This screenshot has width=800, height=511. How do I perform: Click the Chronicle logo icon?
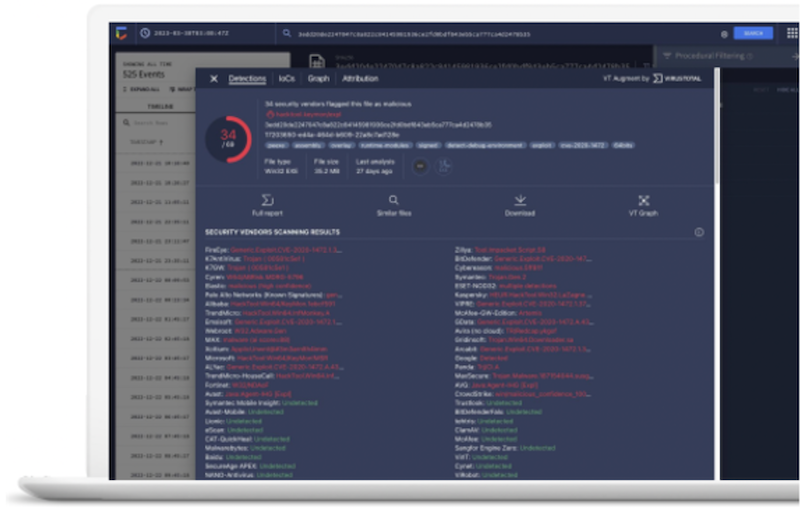point(121,33)
